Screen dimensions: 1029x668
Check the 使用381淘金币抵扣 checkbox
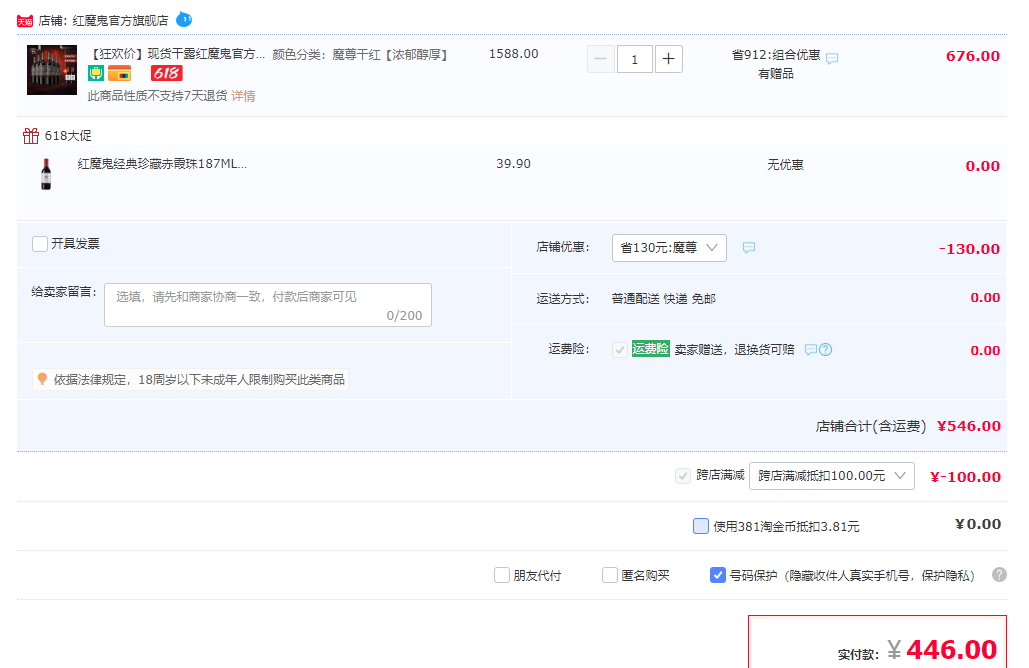701,526
